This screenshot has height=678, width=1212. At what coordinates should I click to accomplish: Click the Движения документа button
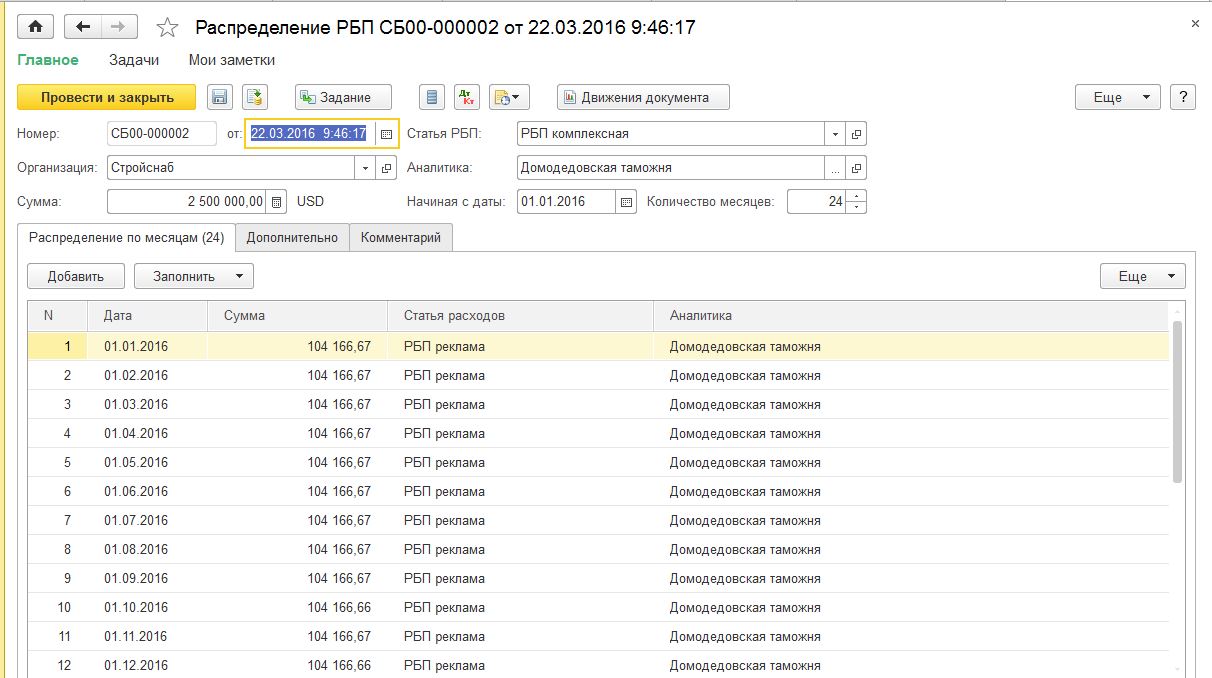[x=643, y=97]
